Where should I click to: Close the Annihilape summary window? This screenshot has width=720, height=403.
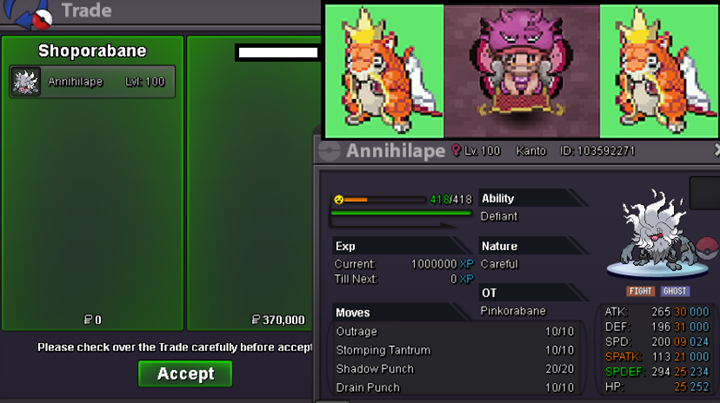pos(717,150)
